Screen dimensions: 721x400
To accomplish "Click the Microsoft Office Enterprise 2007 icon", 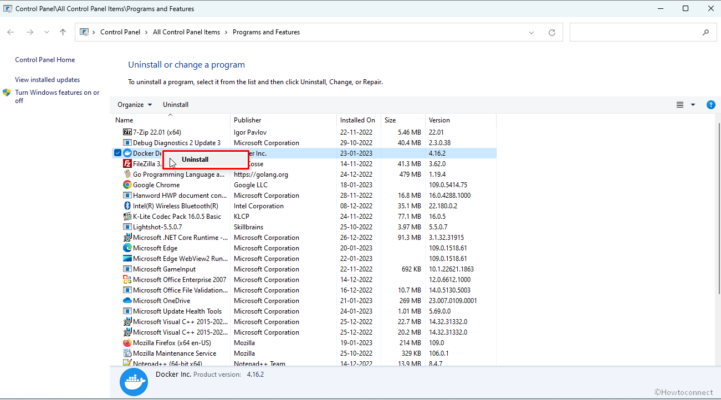I will pos(127,280).
